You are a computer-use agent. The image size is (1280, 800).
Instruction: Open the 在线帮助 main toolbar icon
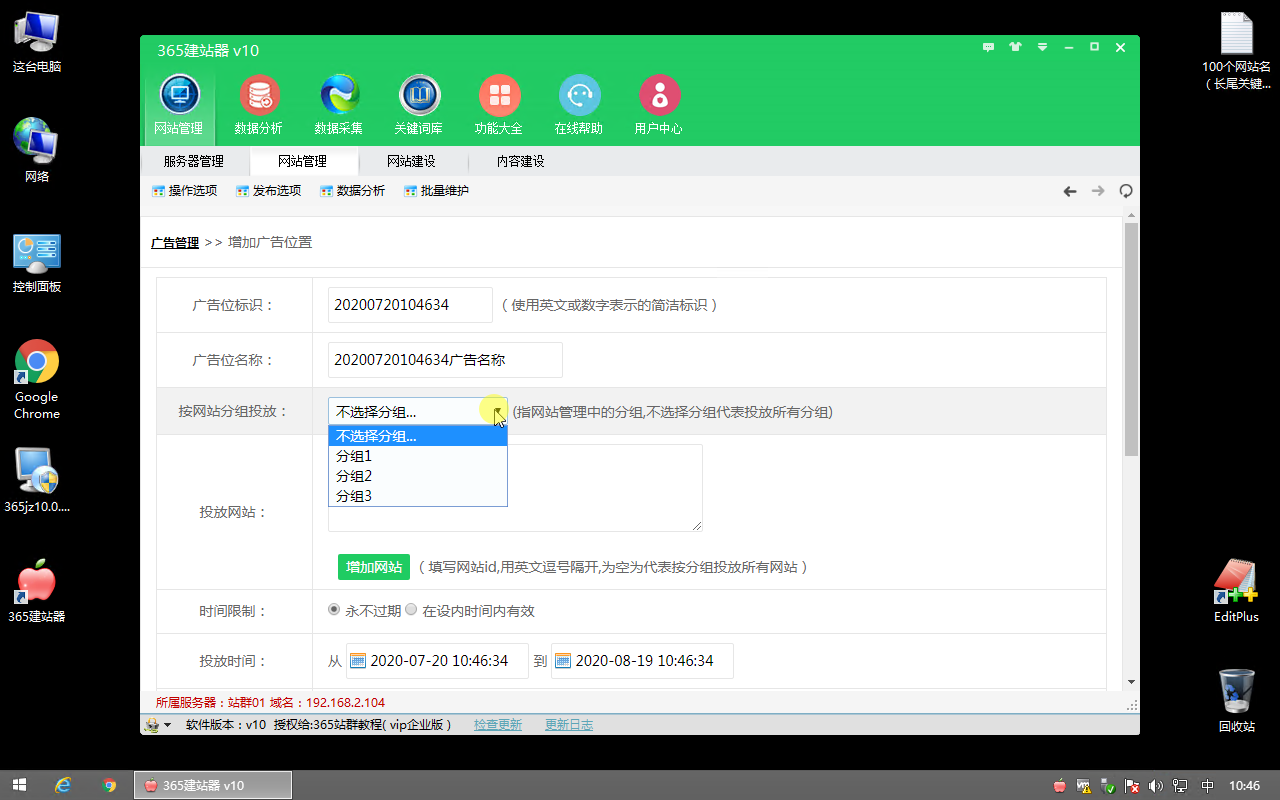(579, 104)
